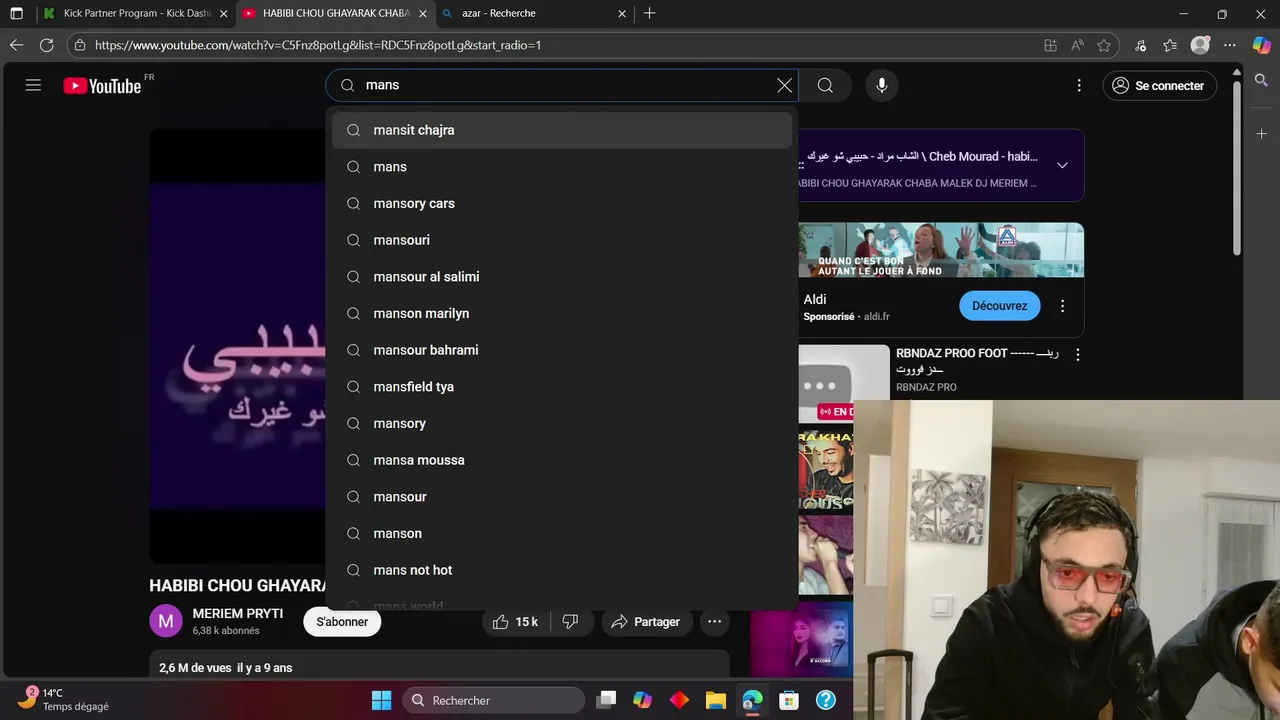Click the address bar URL
This screenshot has width=1280, height=720.
coord(318,45)
